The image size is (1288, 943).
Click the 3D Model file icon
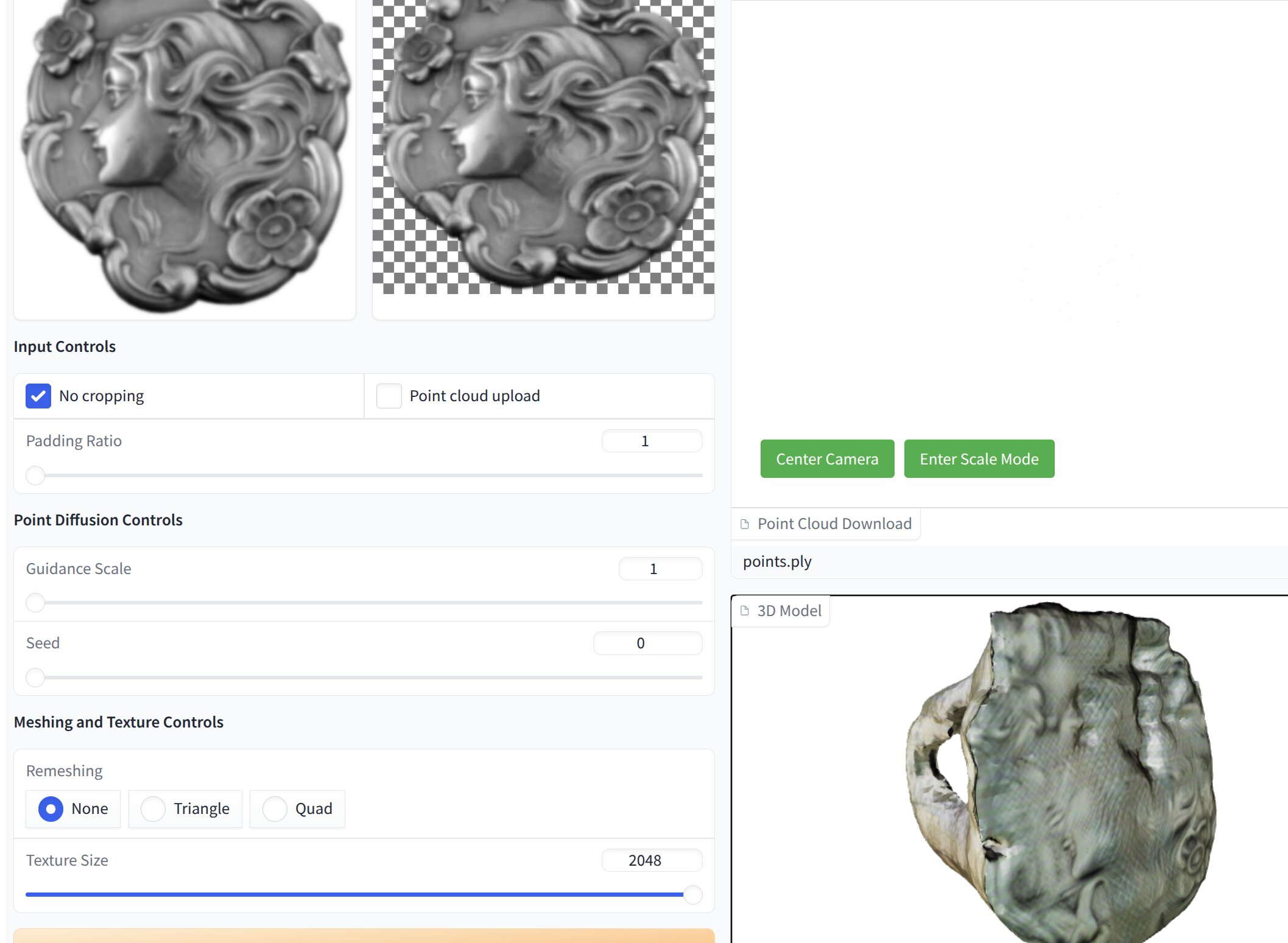coord(744,611)
